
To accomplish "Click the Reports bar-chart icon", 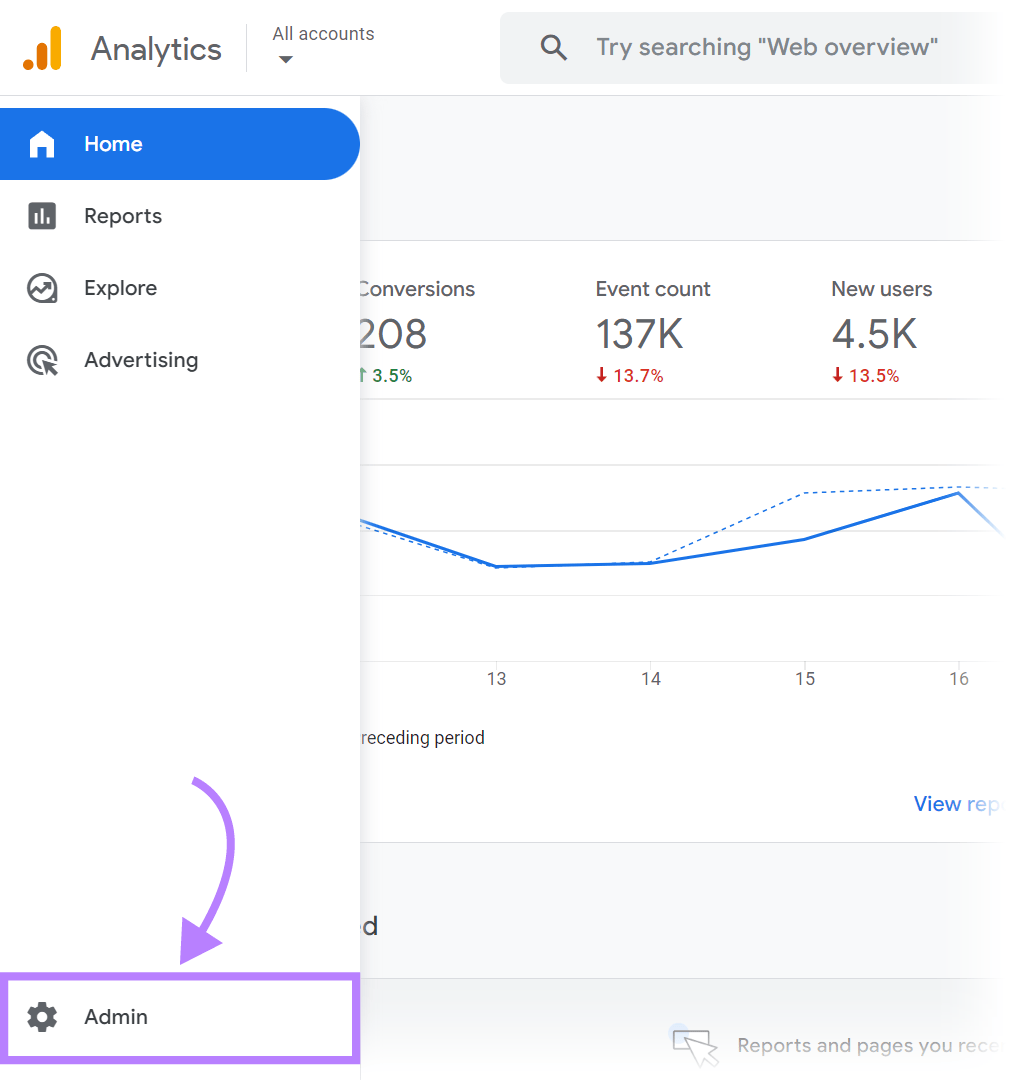I will pos(41,216).
